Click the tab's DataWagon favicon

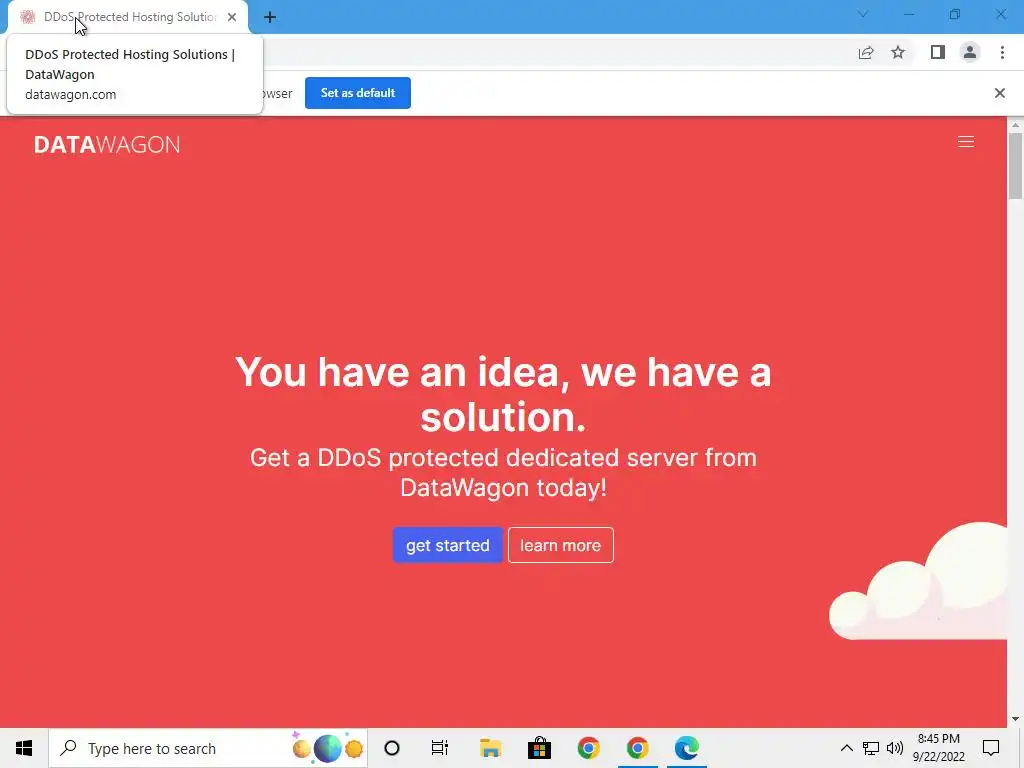coord(27,17)
